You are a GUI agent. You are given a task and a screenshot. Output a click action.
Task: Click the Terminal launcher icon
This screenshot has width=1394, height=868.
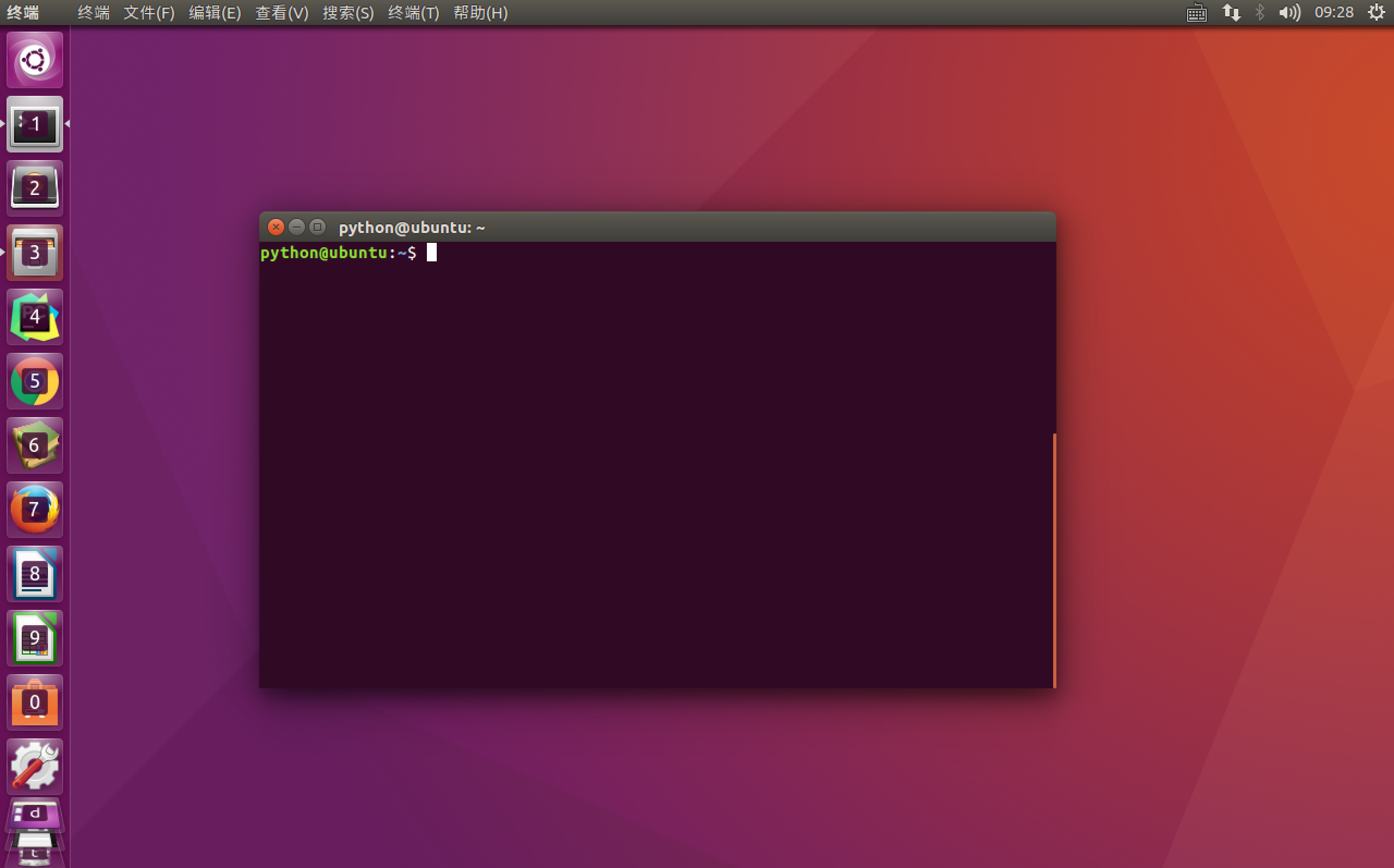click(34, 124)
